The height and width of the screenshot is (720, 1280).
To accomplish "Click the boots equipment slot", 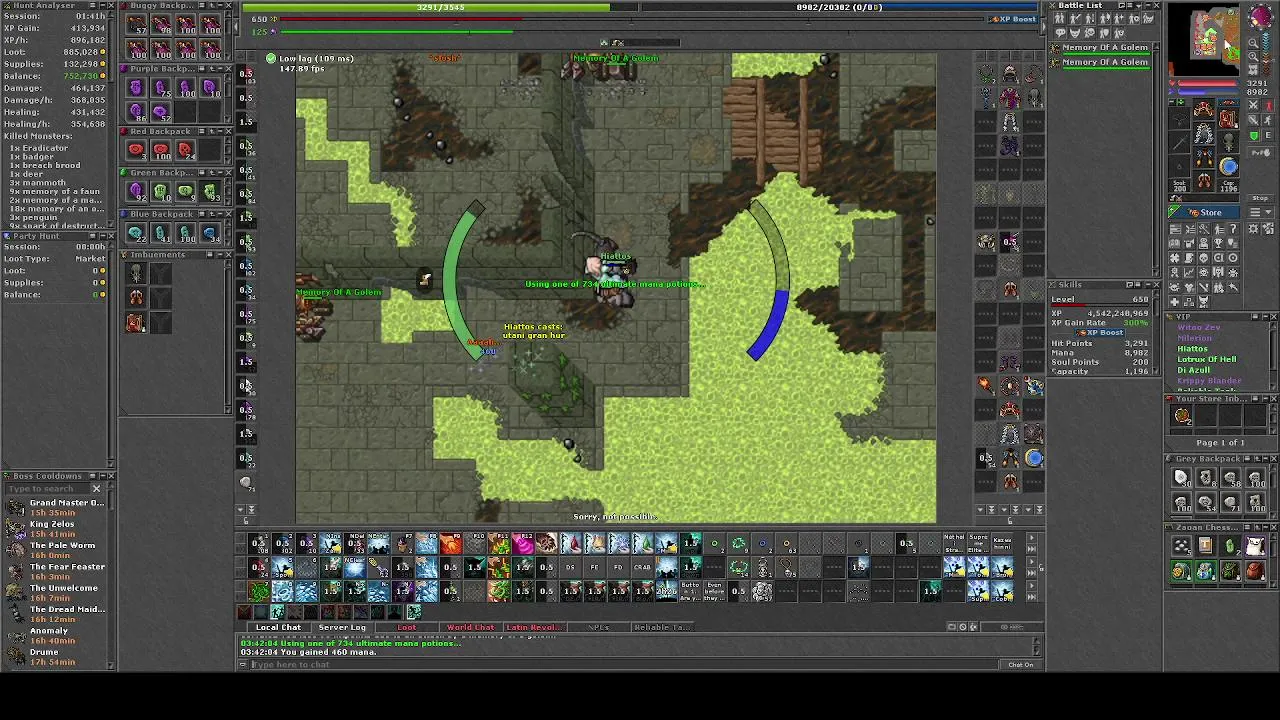I will (1204, 180).
